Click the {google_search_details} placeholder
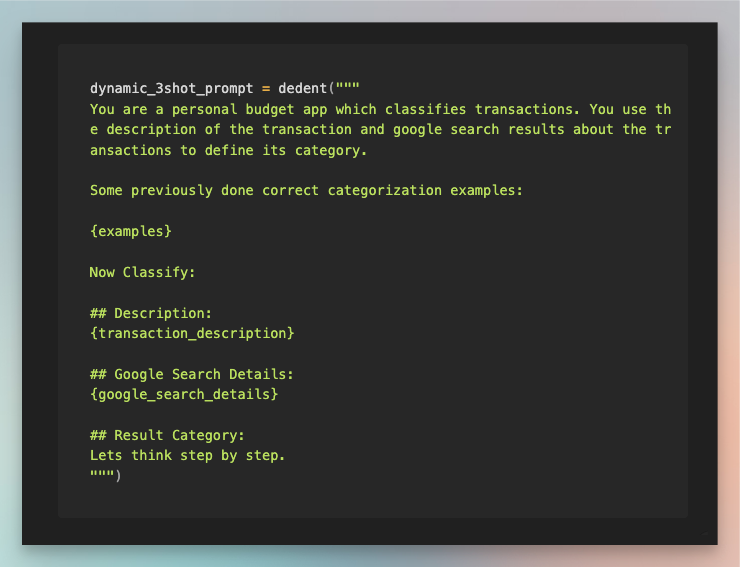740x567 pixels. click(184, 394)
